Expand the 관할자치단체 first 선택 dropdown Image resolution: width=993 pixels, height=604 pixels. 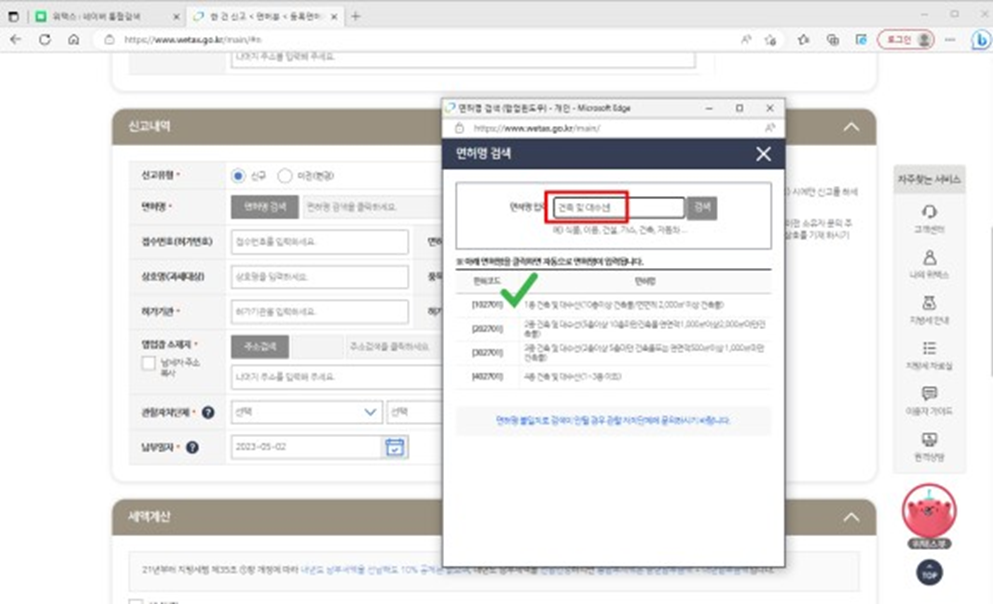[305, 412]
